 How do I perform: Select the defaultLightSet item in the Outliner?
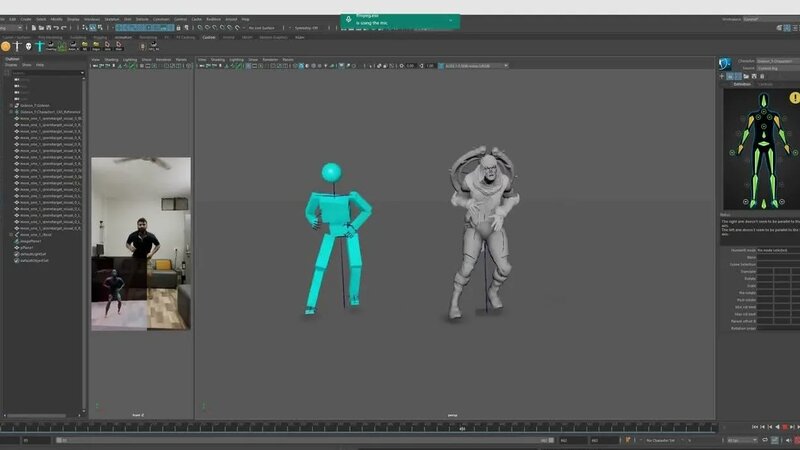[x=31, y=254]
